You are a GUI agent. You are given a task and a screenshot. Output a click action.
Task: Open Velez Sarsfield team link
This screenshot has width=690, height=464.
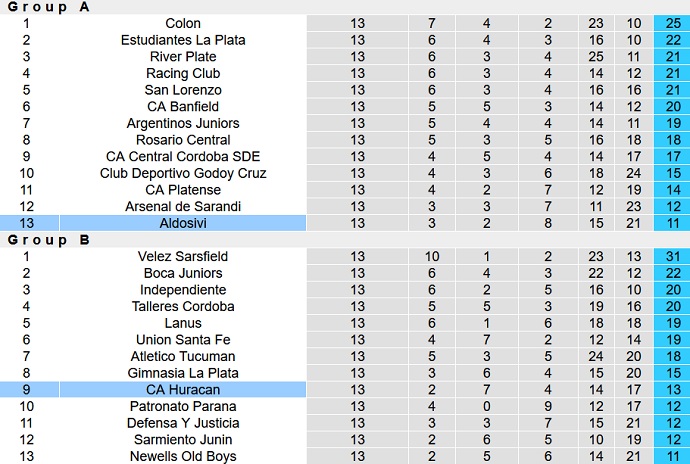point(183,256)
